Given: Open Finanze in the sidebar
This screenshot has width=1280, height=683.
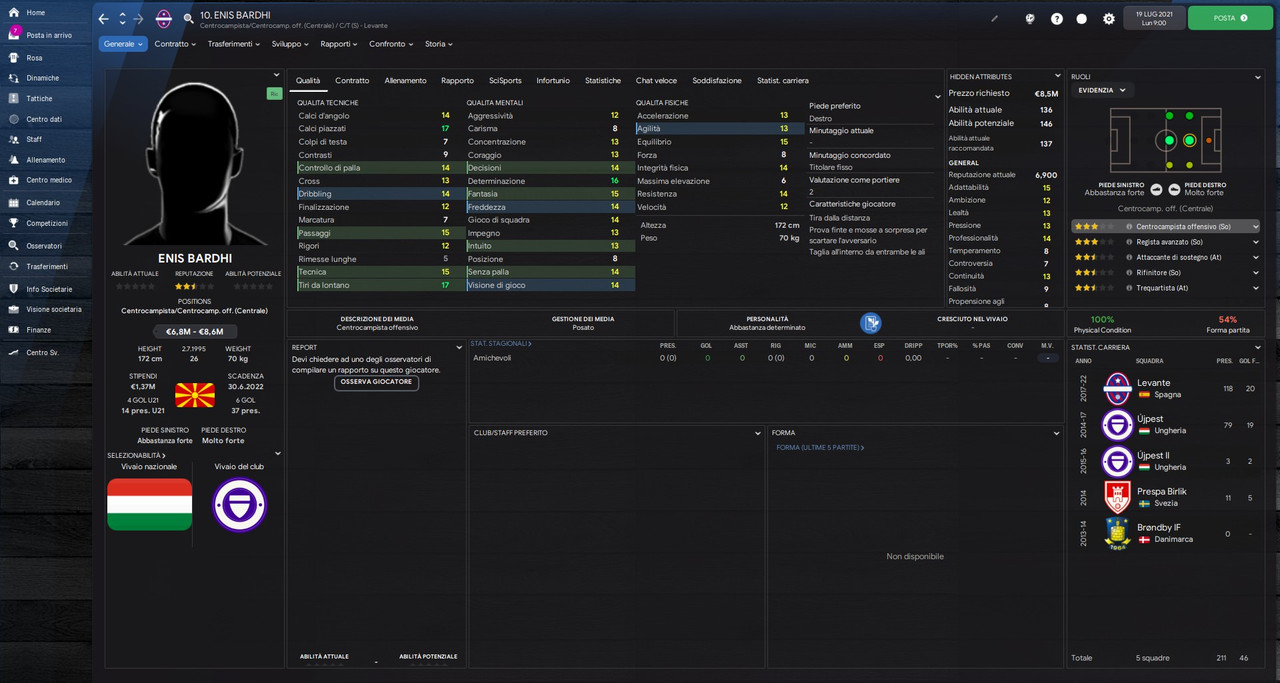Looking at the screenshot, I should (x=38, y=329).
